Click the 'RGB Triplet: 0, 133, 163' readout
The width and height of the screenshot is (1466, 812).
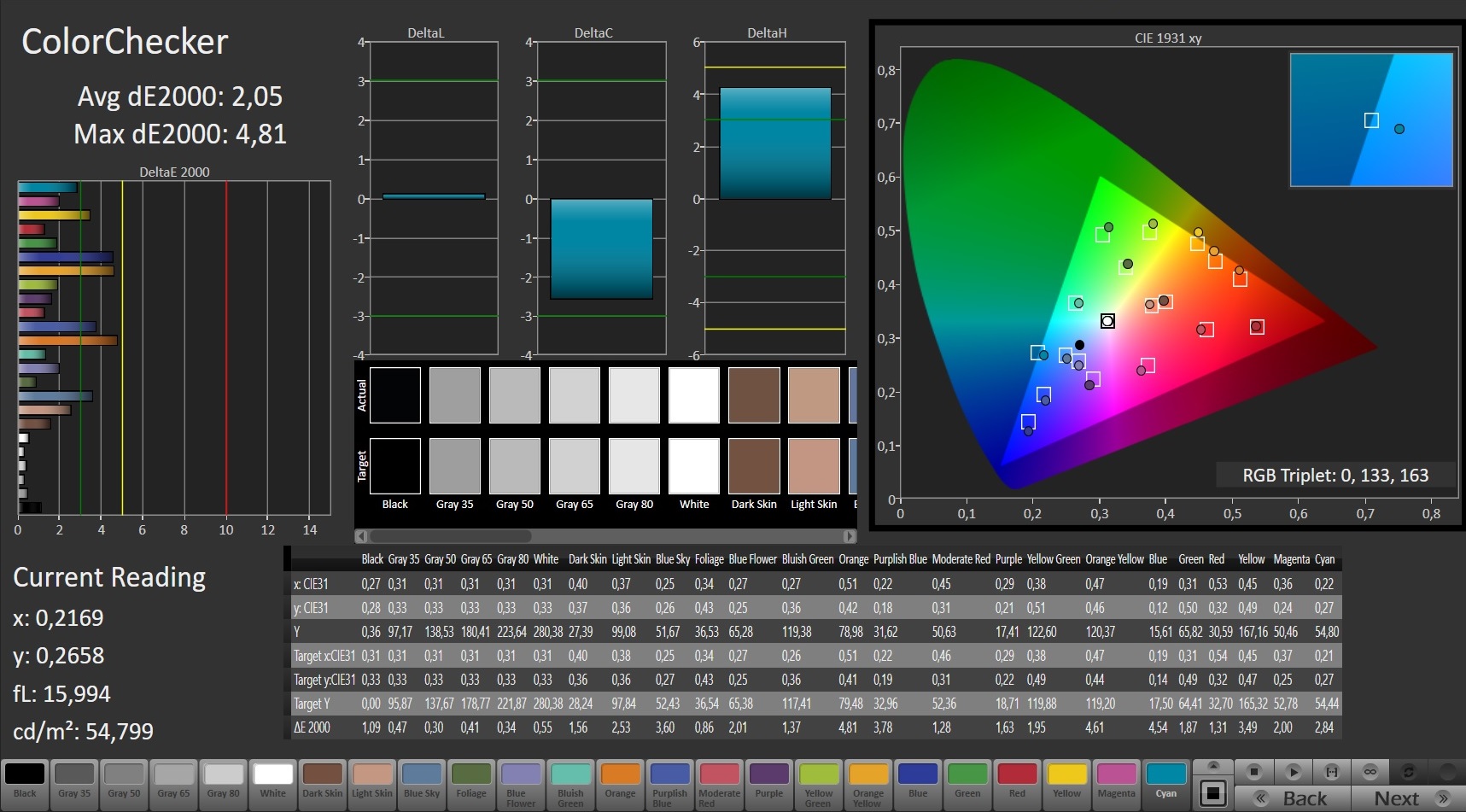[1335, 476]
